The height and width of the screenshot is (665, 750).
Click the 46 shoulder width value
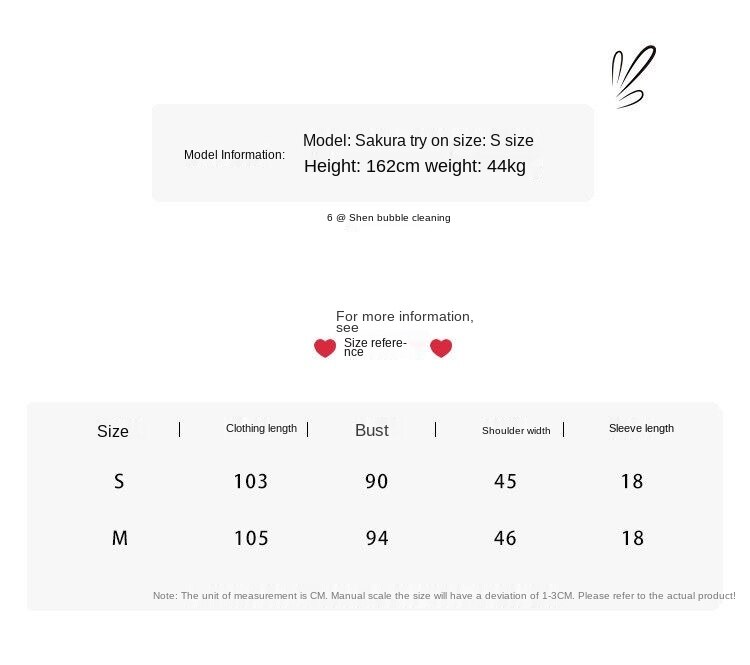coord(506,539)
